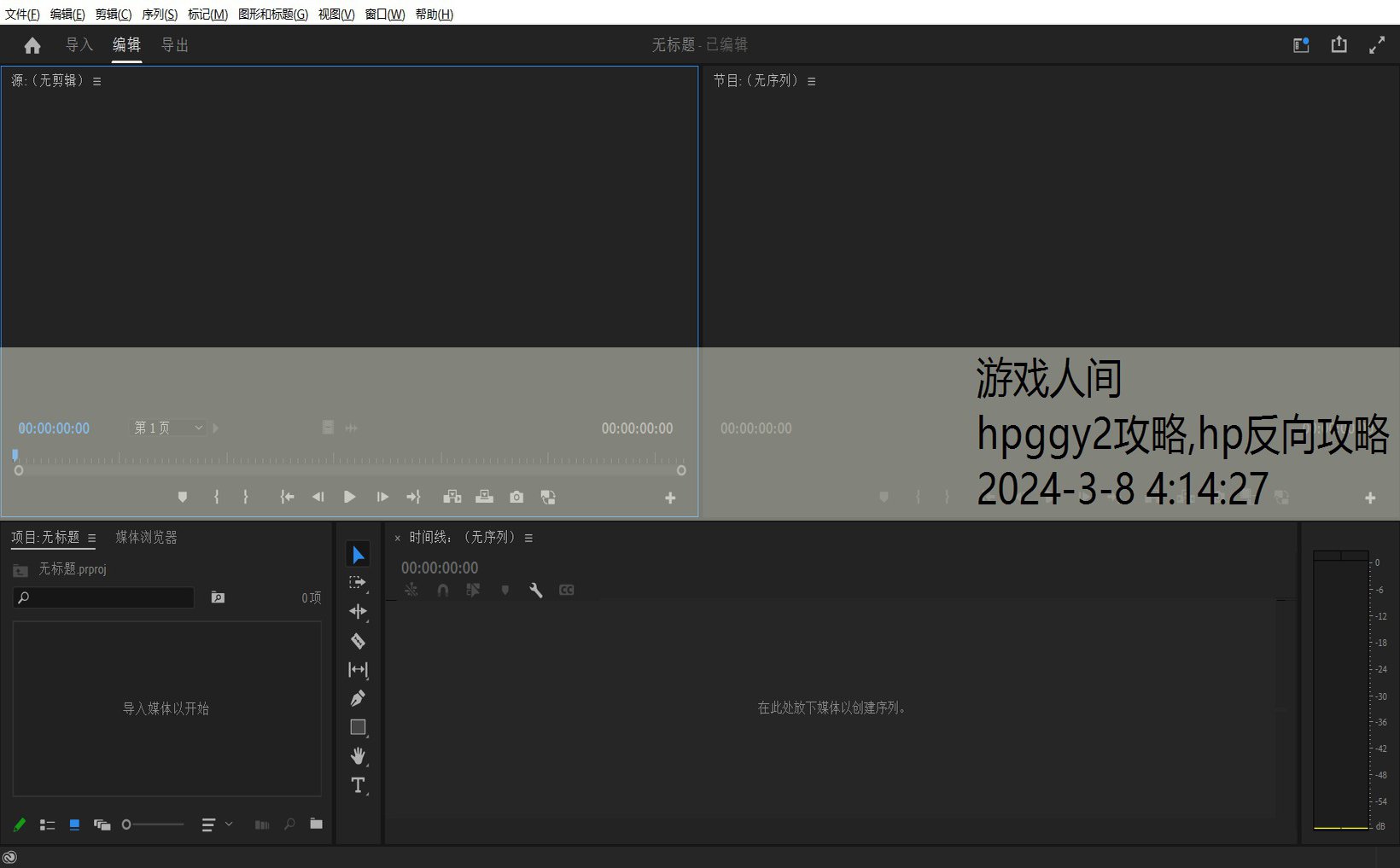The height and width of the screenshot is (868, 1400).
Task: Open timeline display settings wrench
Action: click(x=535, y=590)
